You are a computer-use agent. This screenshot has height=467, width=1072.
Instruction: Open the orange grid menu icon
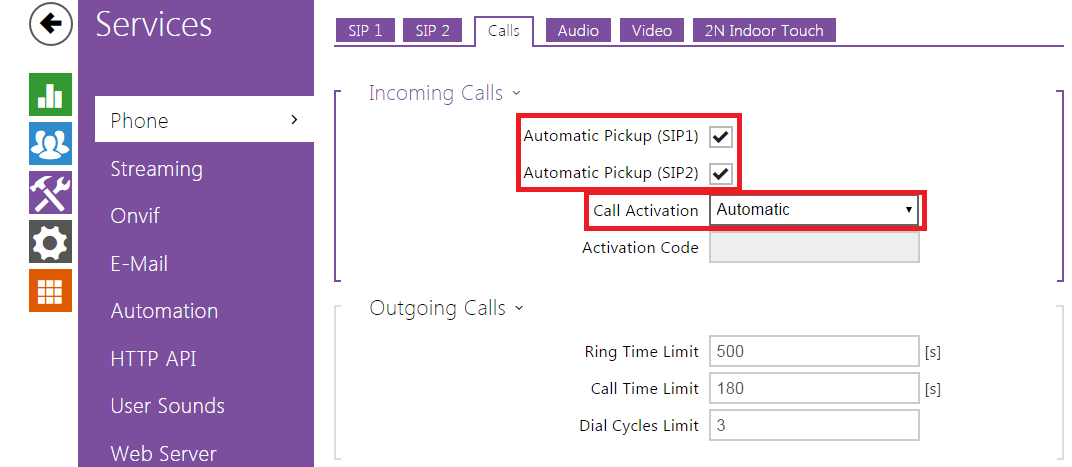tap(50, 290)
